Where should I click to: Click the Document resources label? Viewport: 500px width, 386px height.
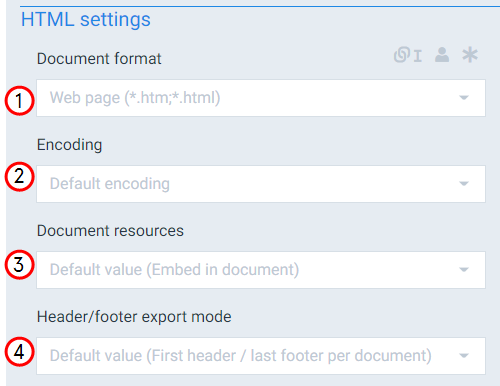coord(110,231)
